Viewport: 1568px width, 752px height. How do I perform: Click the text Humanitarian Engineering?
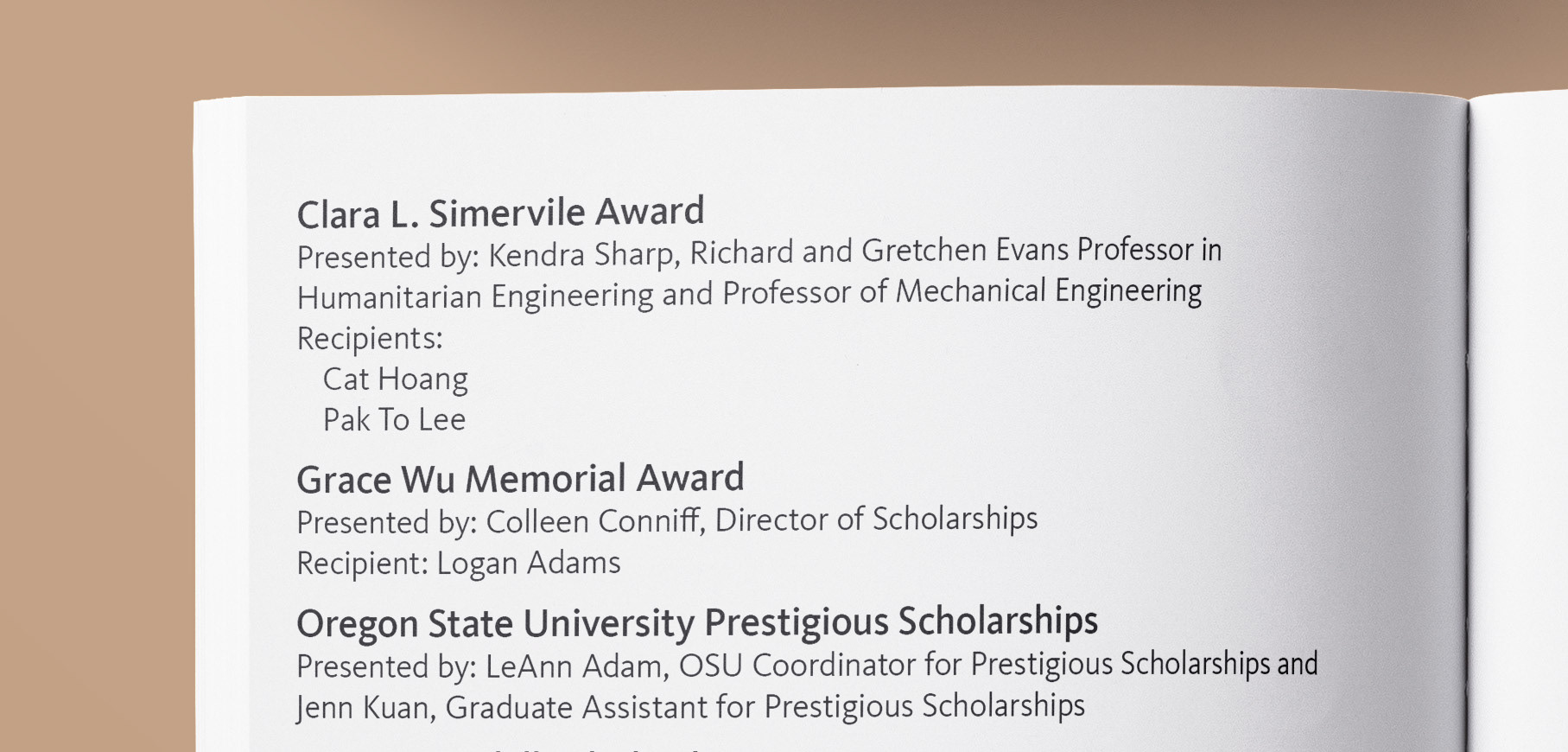point(475,296)
